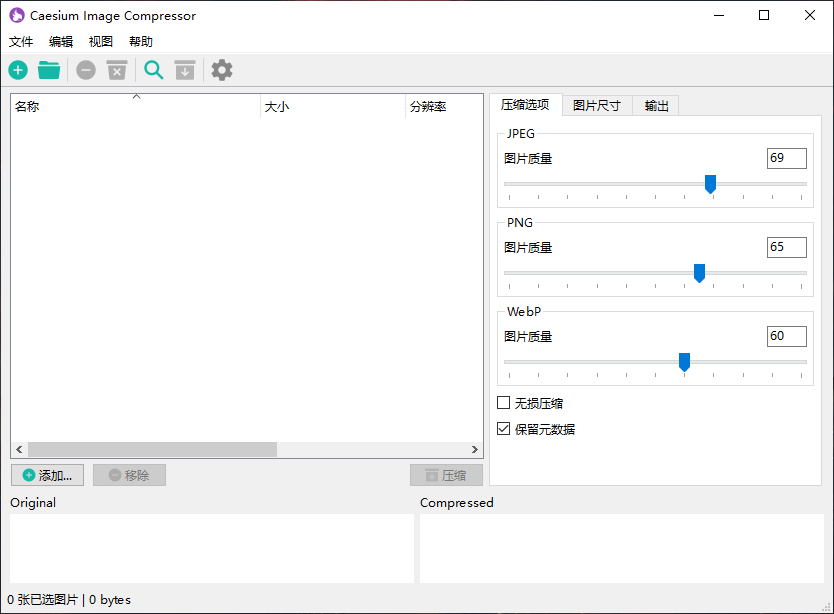
Task: Click the Caesium app logo in title bar
Action: click(x=17, y=15)
